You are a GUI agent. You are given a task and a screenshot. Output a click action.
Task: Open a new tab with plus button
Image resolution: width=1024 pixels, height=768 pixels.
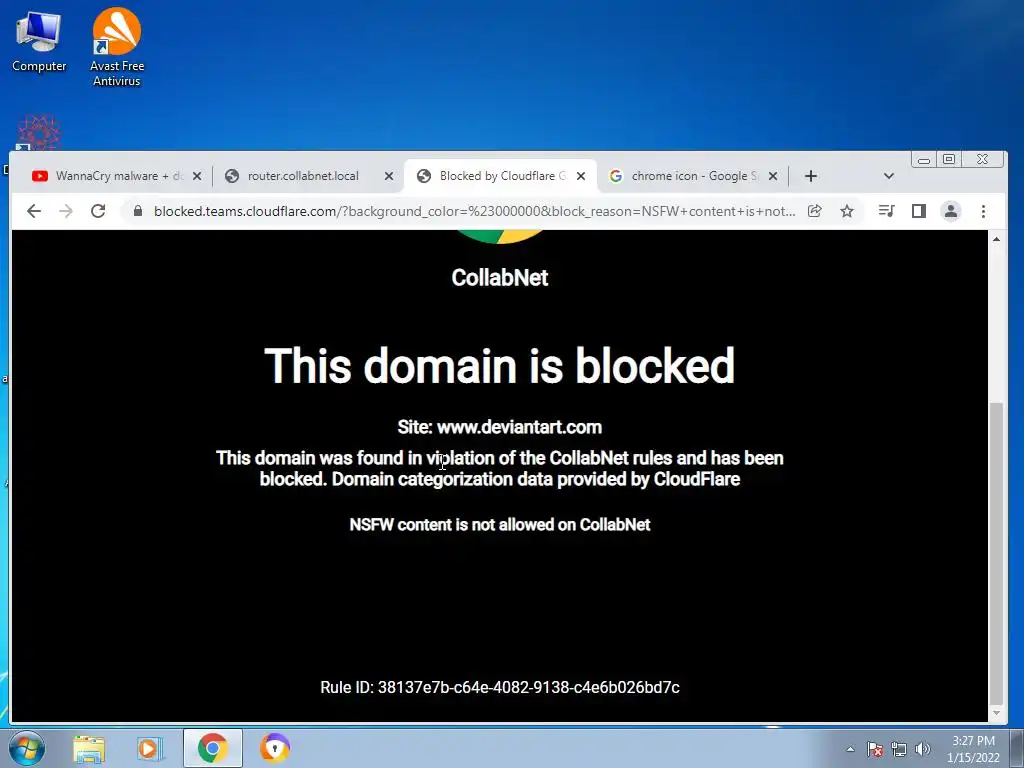(x=810, y=176)
